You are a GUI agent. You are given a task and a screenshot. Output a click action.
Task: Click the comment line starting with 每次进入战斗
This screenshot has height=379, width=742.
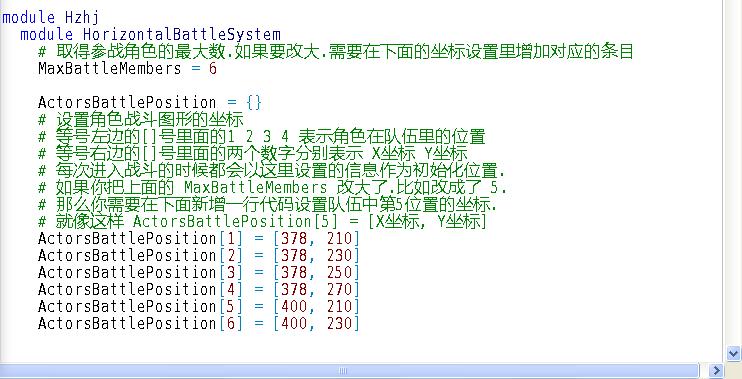click(272, 171)
